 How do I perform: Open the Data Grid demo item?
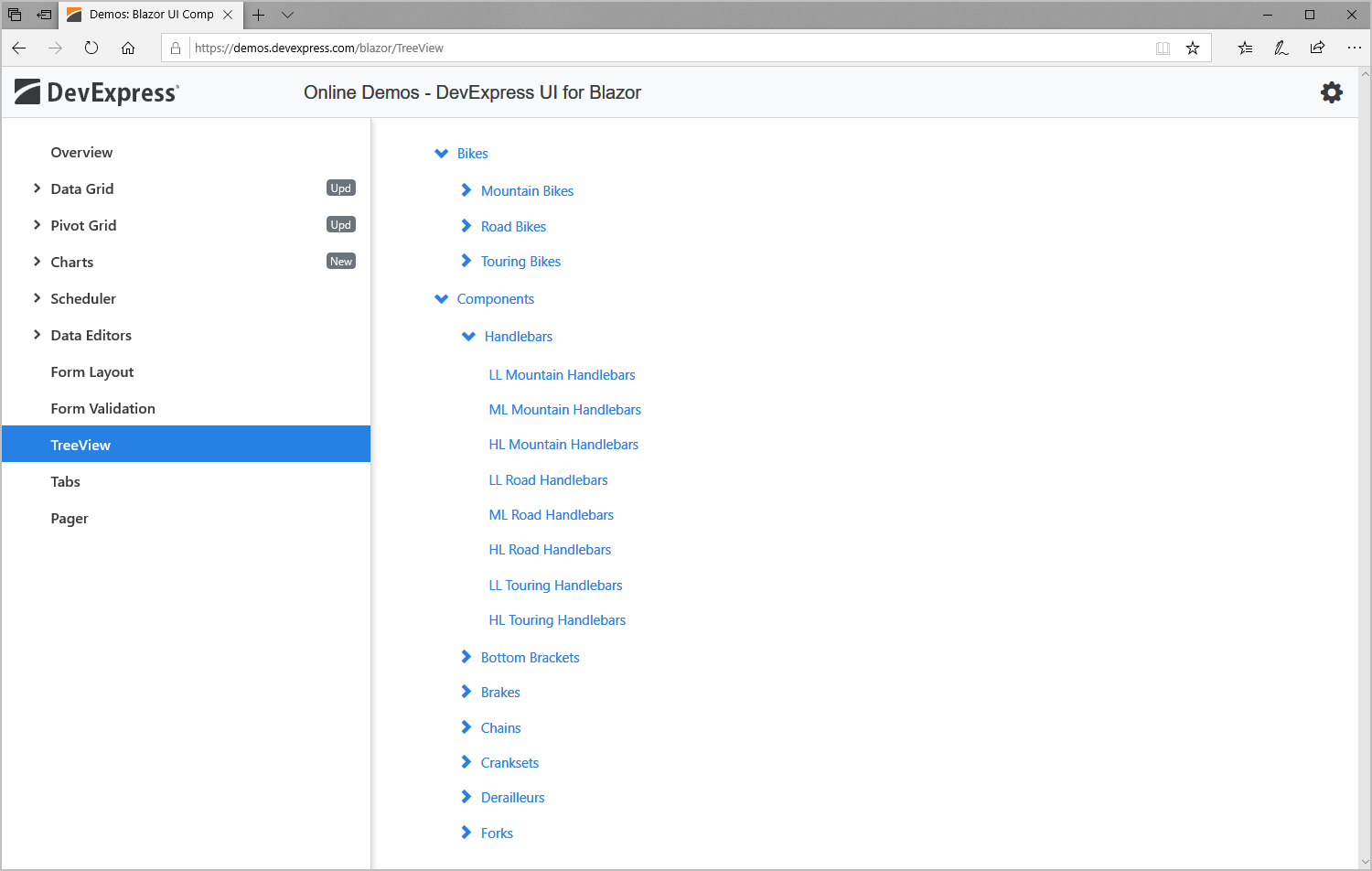coord(82,188)
